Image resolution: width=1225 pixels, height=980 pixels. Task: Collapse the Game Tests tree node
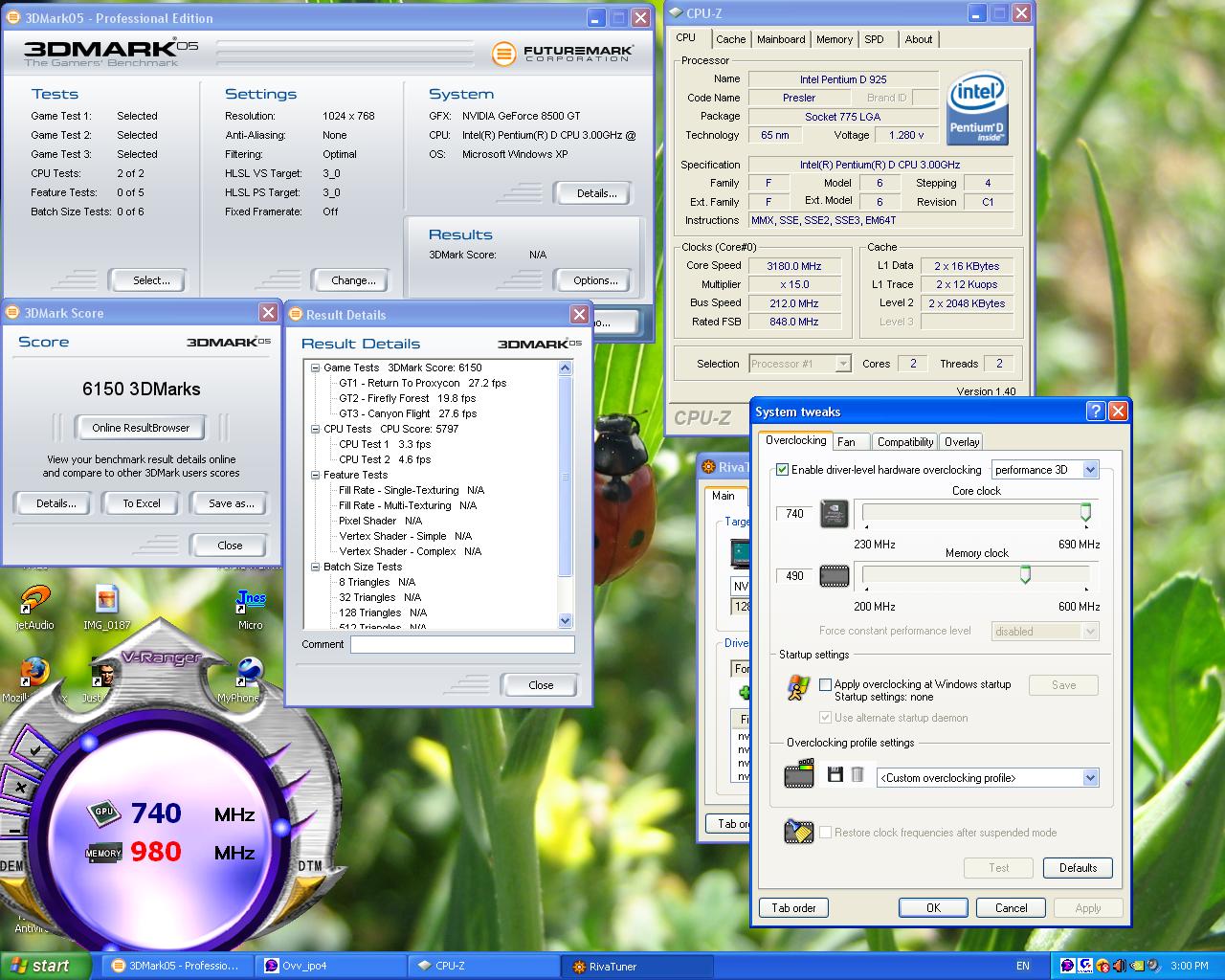coord(315,367)
